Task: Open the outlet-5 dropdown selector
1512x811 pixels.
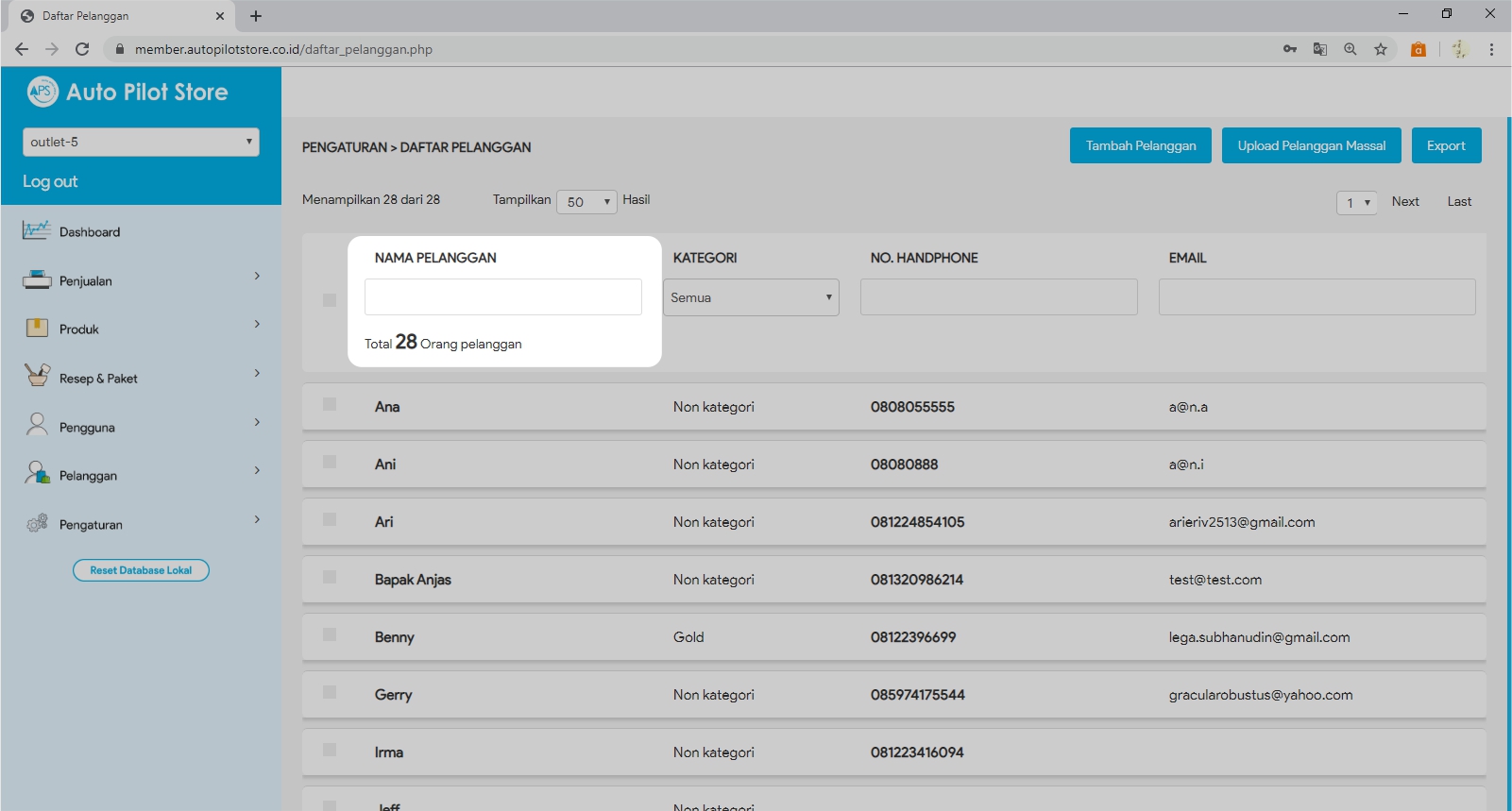Action: [x=141, y=142]
